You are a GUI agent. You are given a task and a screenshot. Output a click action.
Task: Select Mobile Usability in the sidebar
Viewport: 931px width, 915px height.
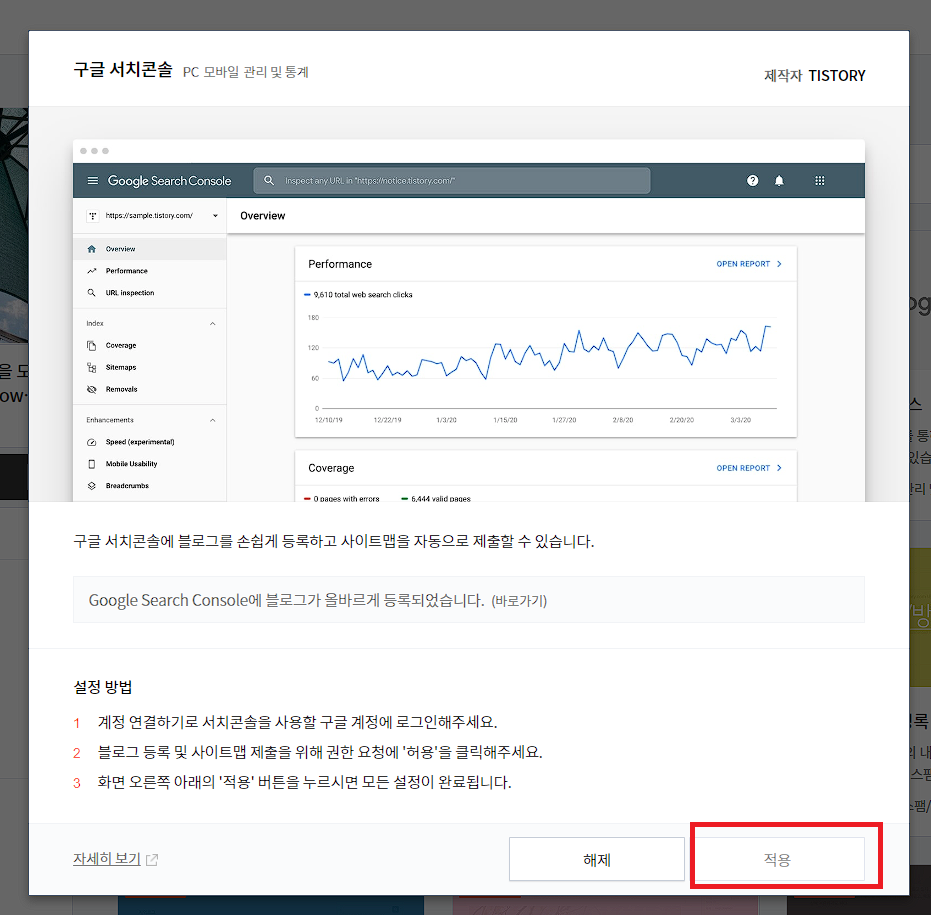(x=150, y=464)
